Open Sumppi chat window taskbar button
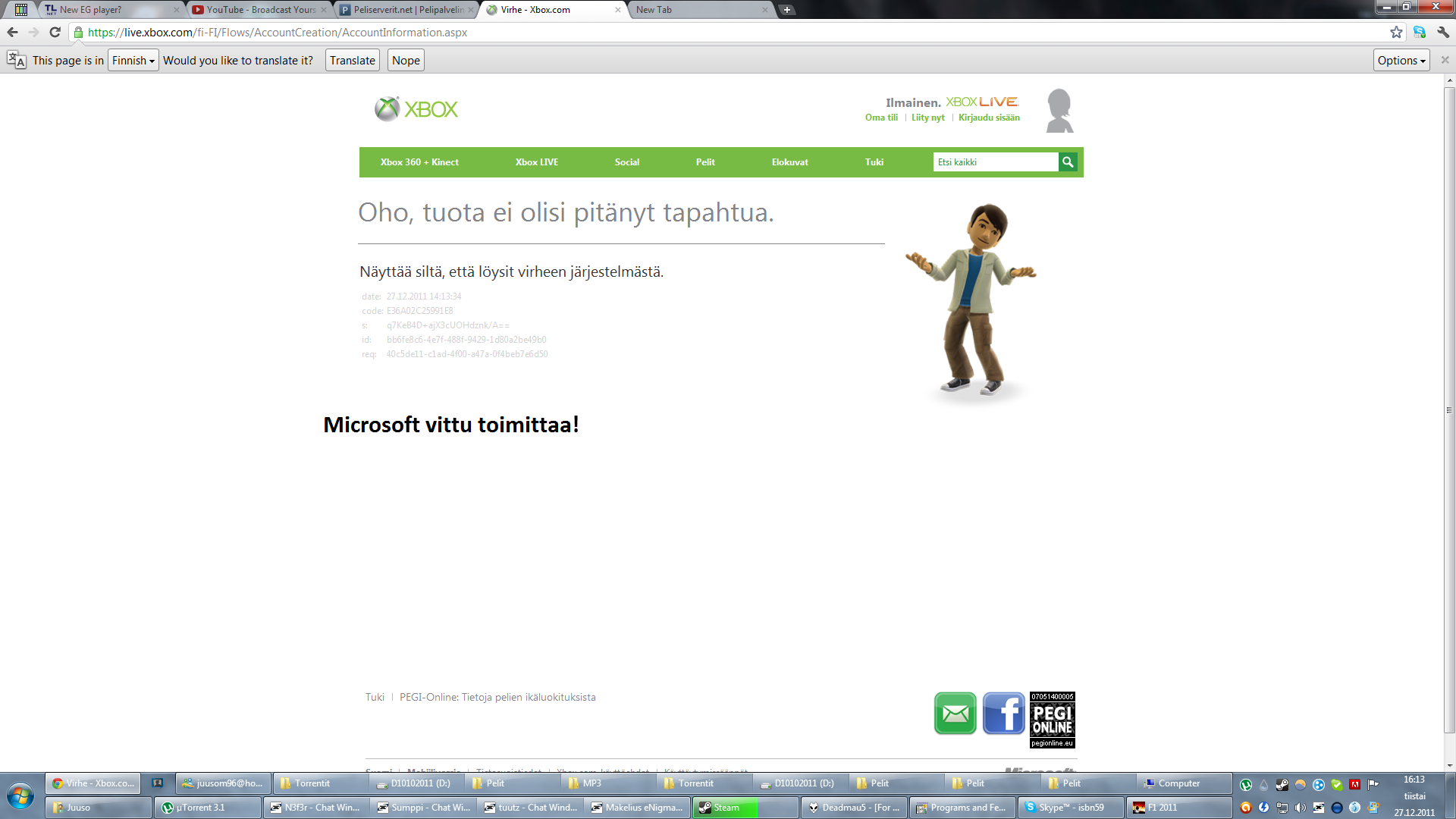The image size is (1456, 819). coord(423,808)
